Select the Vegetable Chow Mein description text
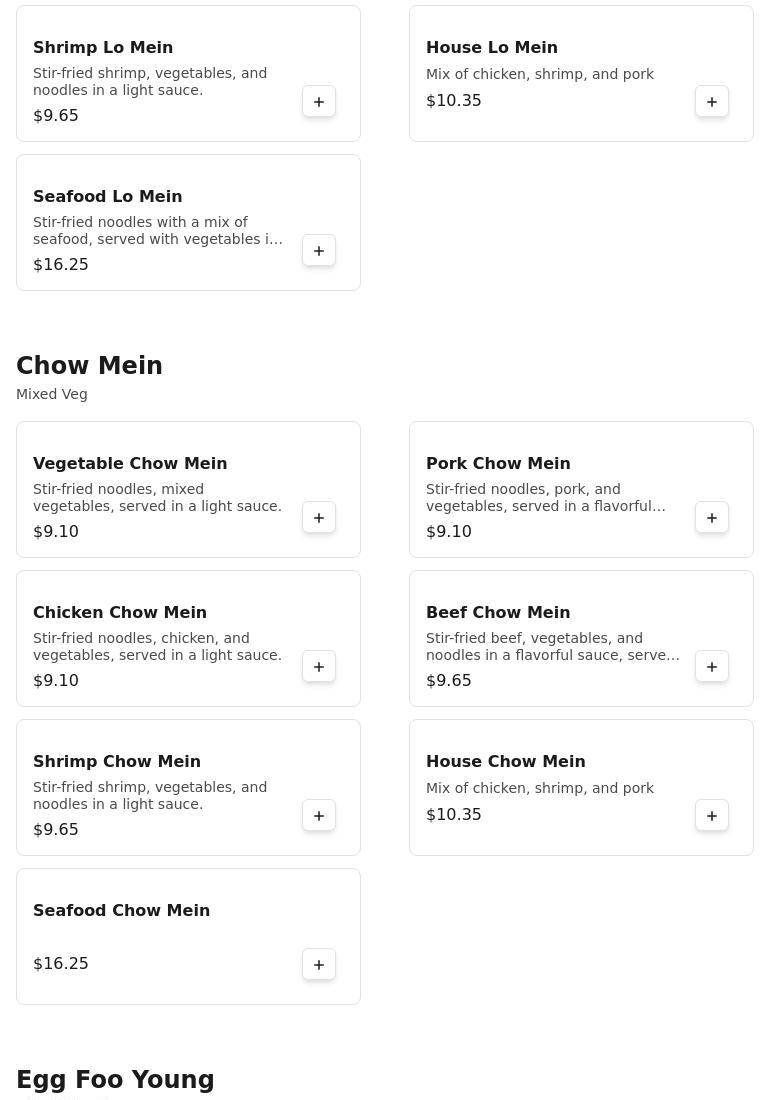The width and height of the screenshot is (770, 1100). (157, 498)
